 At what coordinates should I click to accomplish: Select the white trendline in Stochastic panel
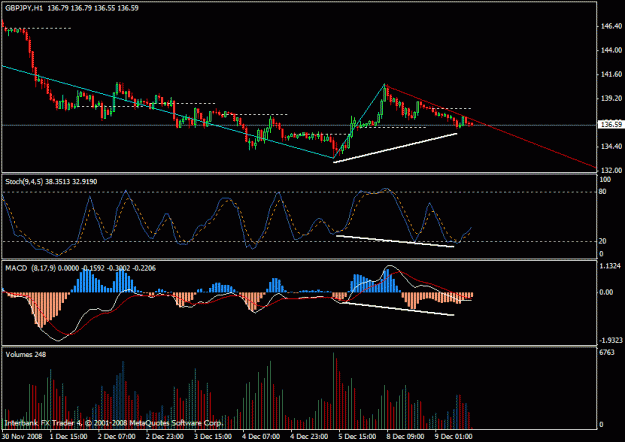[x=395, y=241]
